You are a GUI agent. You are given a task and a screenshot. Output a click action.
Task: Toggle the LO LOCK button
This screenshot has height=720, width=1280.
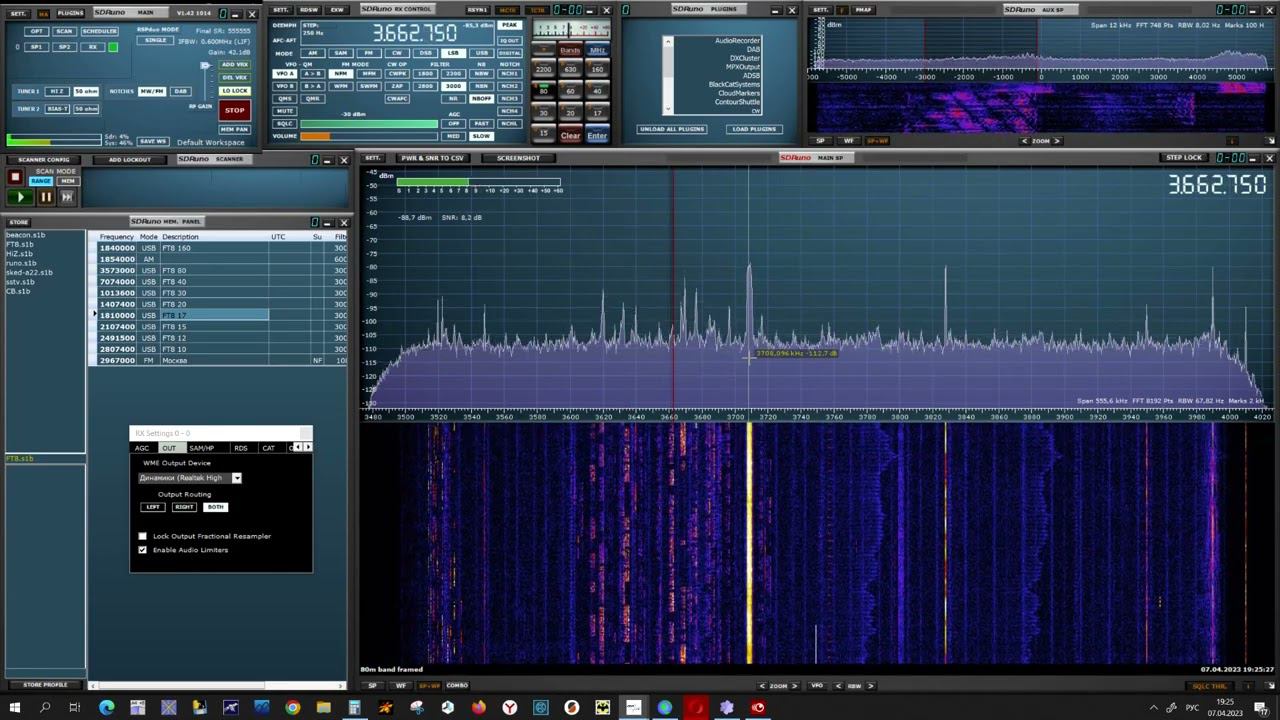click(234, 91)
